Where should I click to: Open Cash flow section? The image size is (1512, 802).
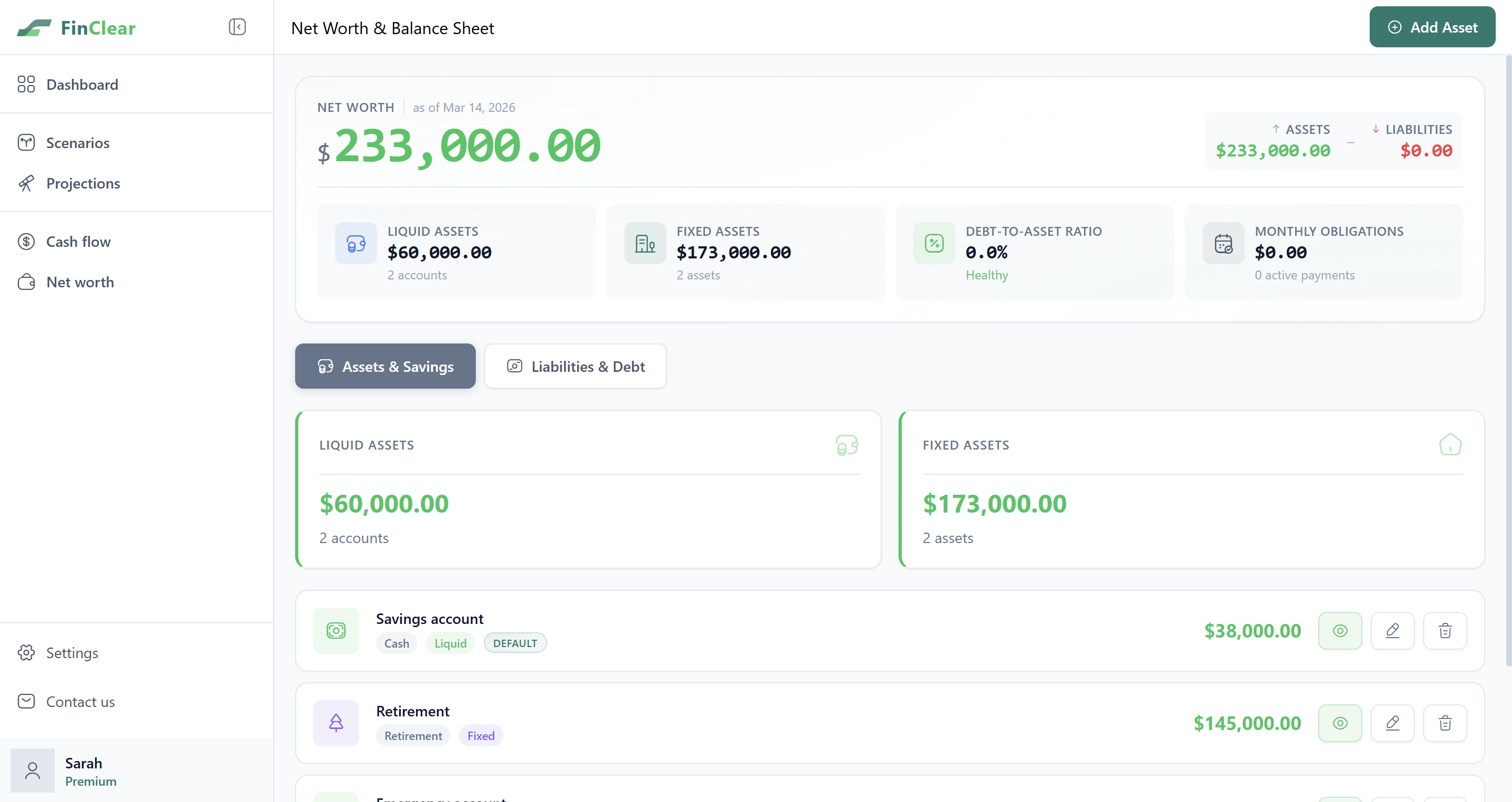tap(78, 241)
